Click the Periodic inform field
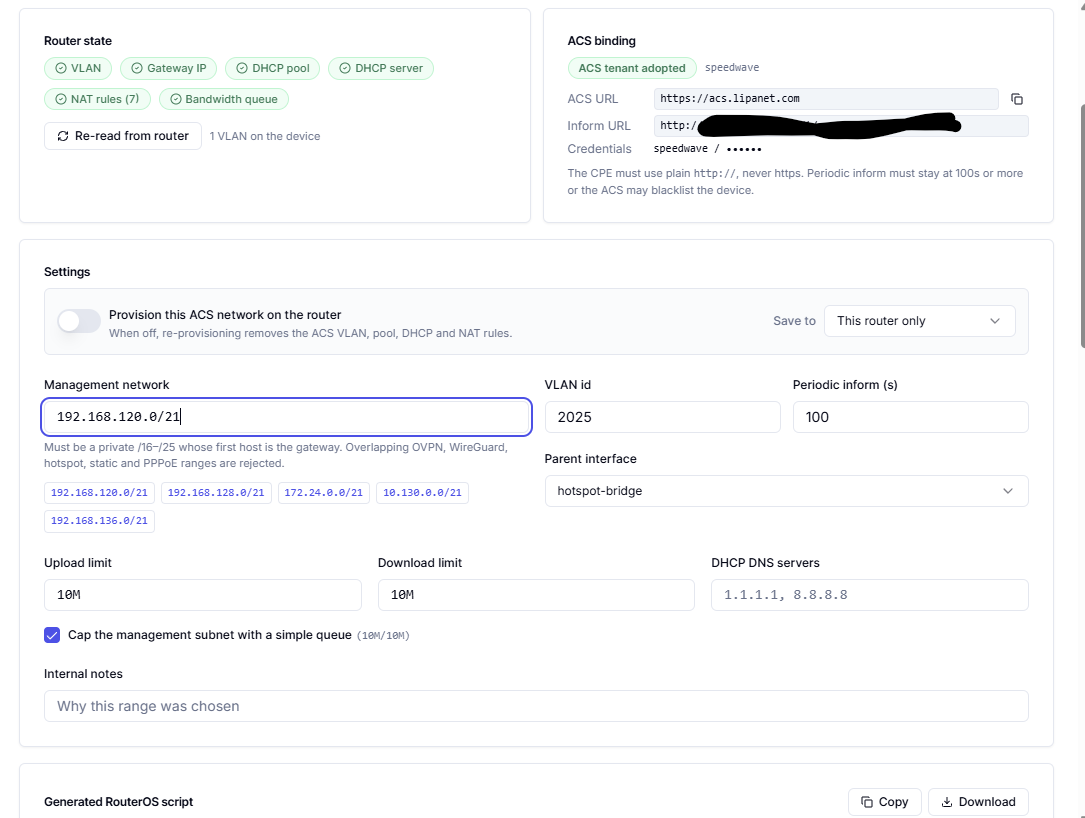Image resolution: width=1085 pixels, height=818 pixels. (x=911, y=417)
